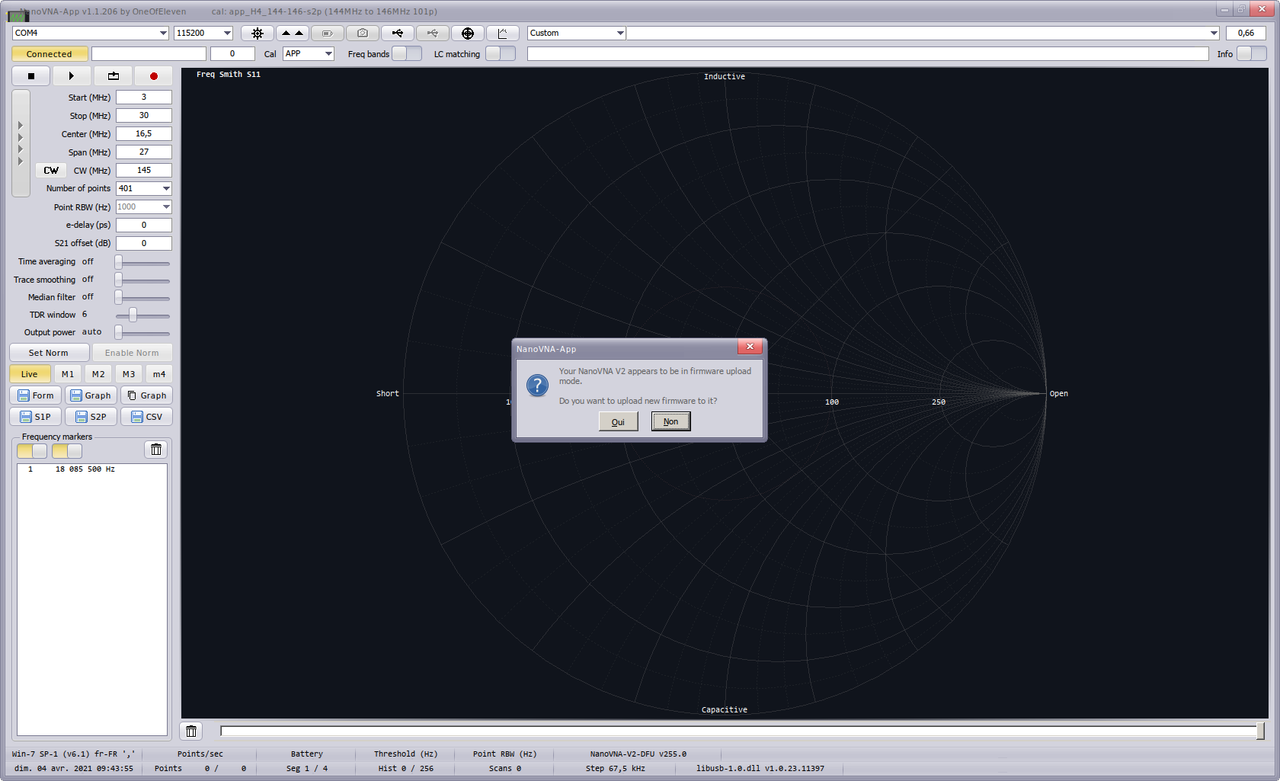Click the Enable Norm button
The width and height of the screenshot is (1280, 781).
point(132,353)
